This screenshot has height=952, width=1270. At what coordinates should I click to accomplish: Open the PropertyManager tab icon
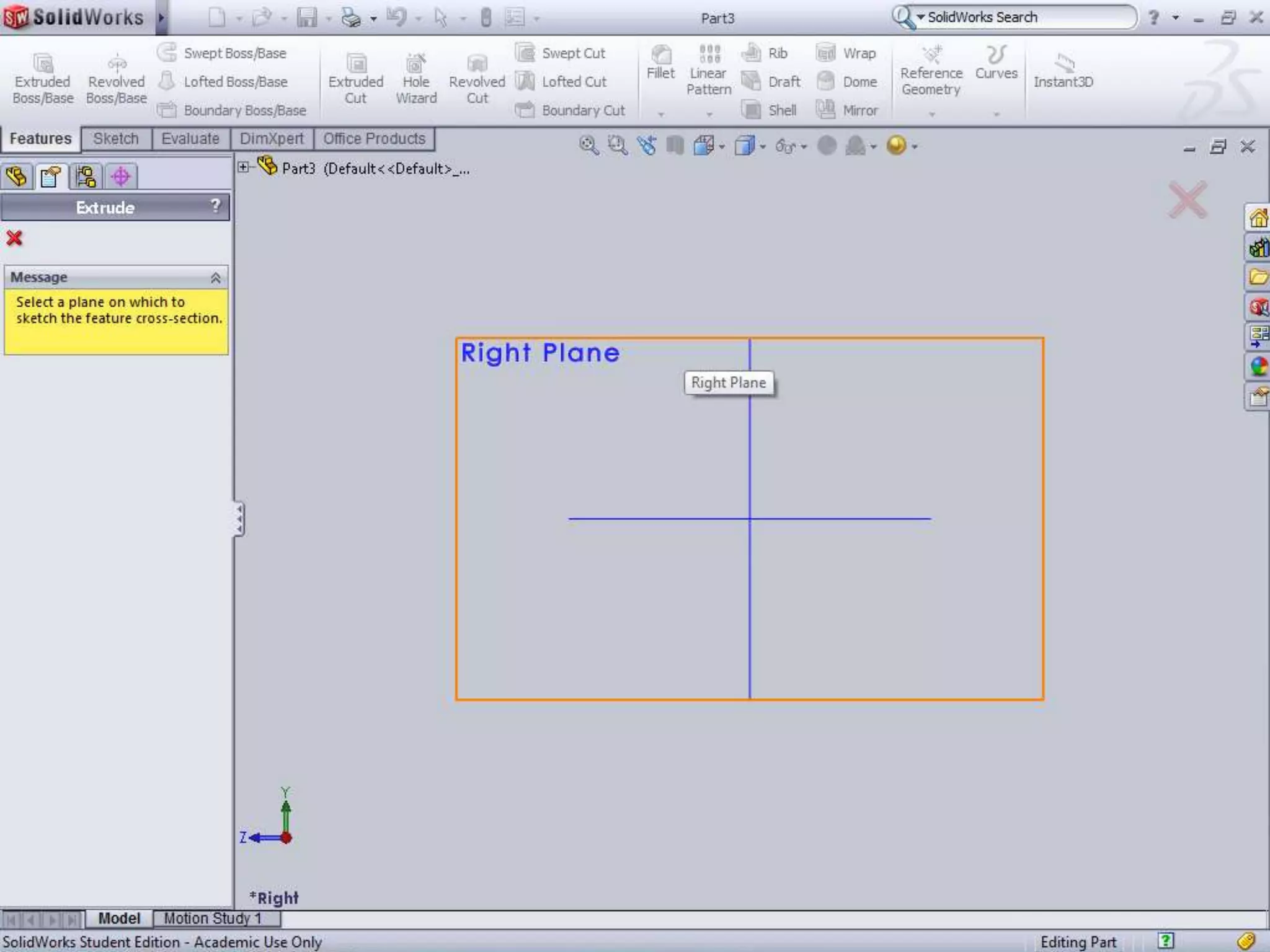click(51, 177)
